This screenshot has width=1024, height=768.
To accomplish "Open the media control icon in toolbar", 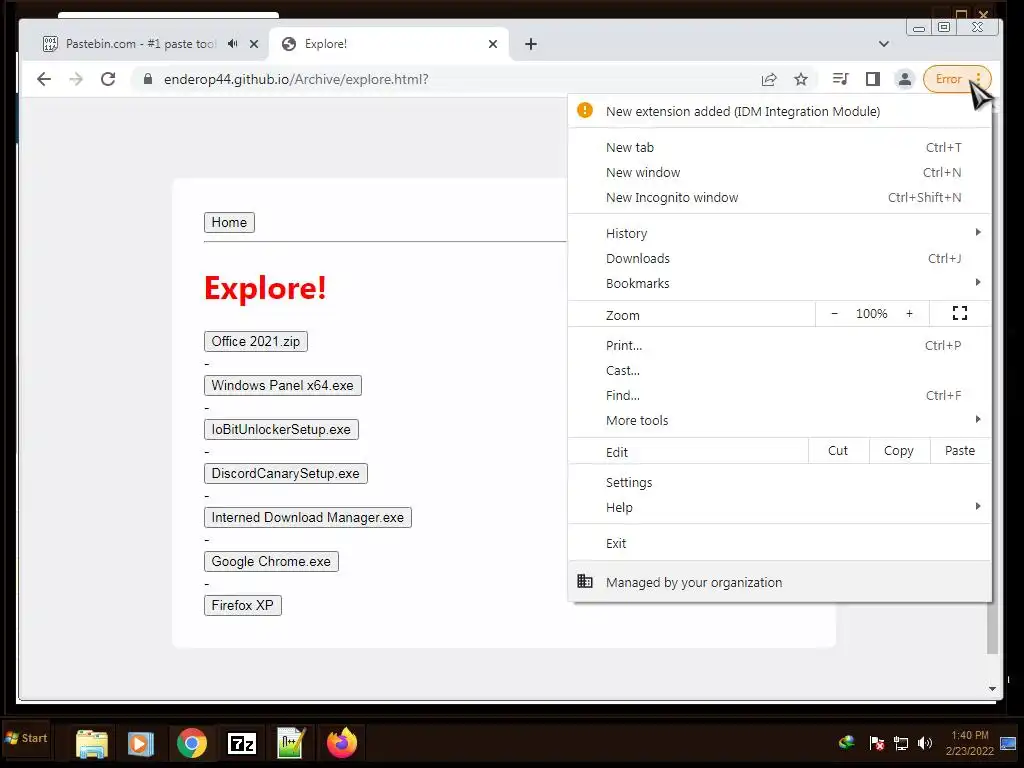I will click(x=840, y=79).
